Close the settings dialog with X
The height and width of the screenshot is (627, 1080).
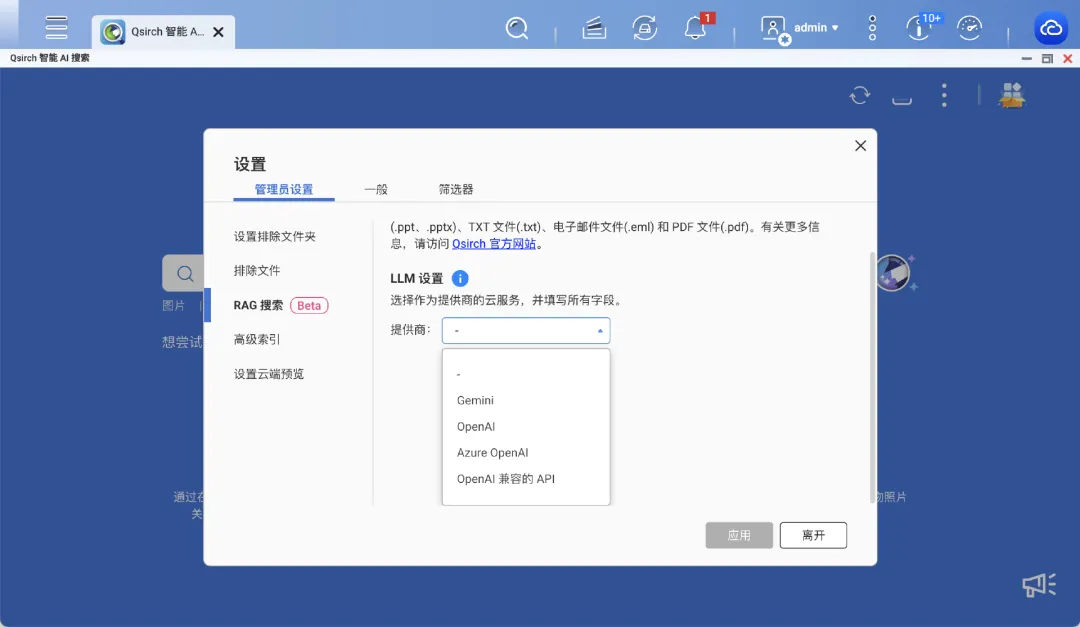click(860, 146)
